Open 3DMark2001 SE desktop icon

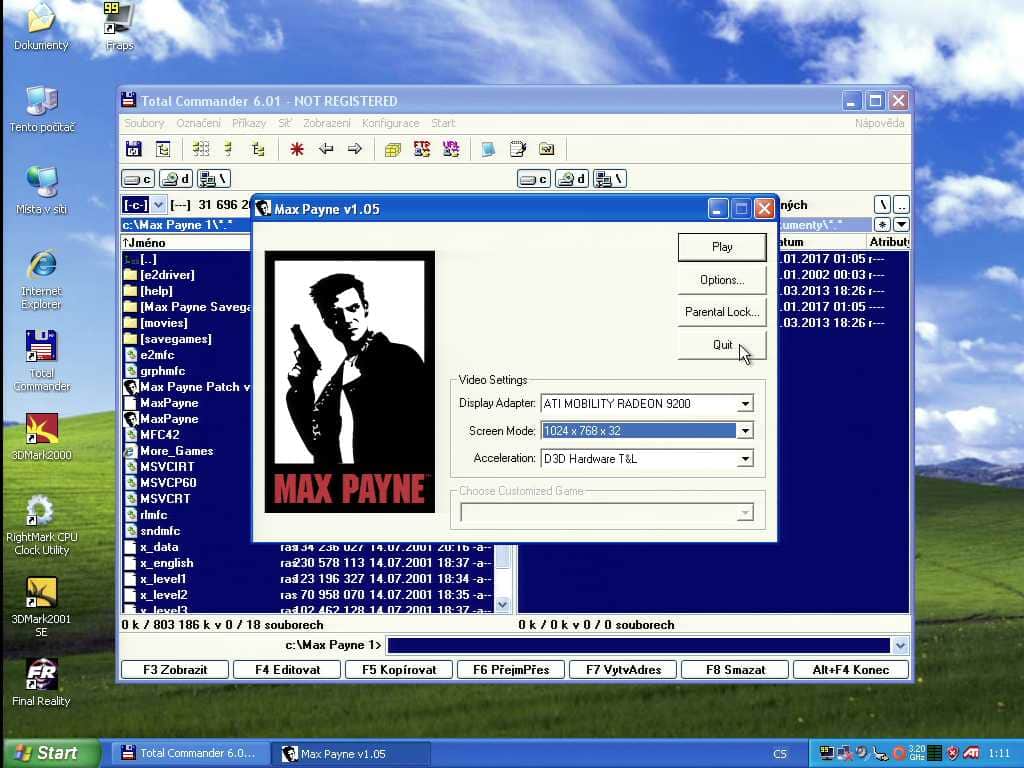(41, 607)
